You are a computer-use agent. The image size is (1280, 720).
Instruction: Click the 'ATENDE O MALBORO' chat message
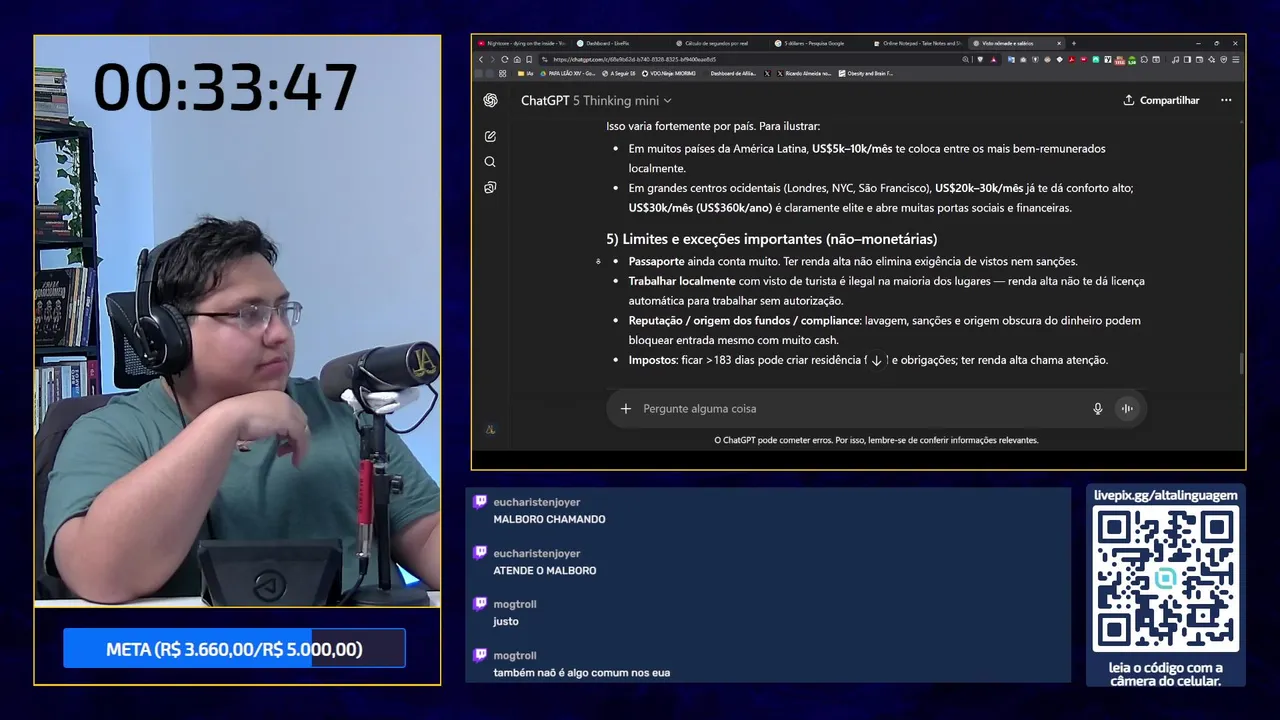tap(545, 570)
